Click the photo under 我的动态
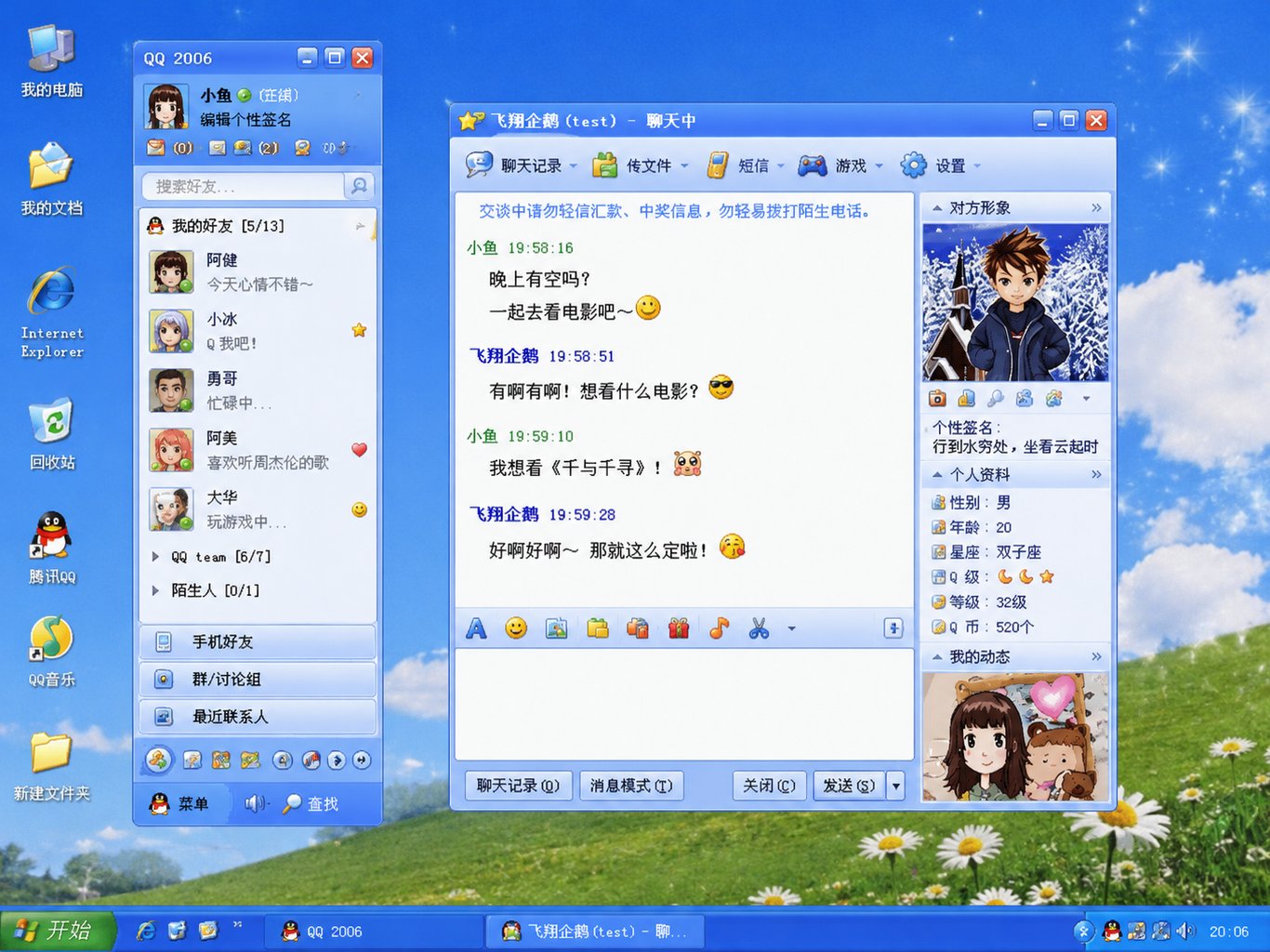The height and width of the screenshot is (952, 1270). tap(1016, 736)
